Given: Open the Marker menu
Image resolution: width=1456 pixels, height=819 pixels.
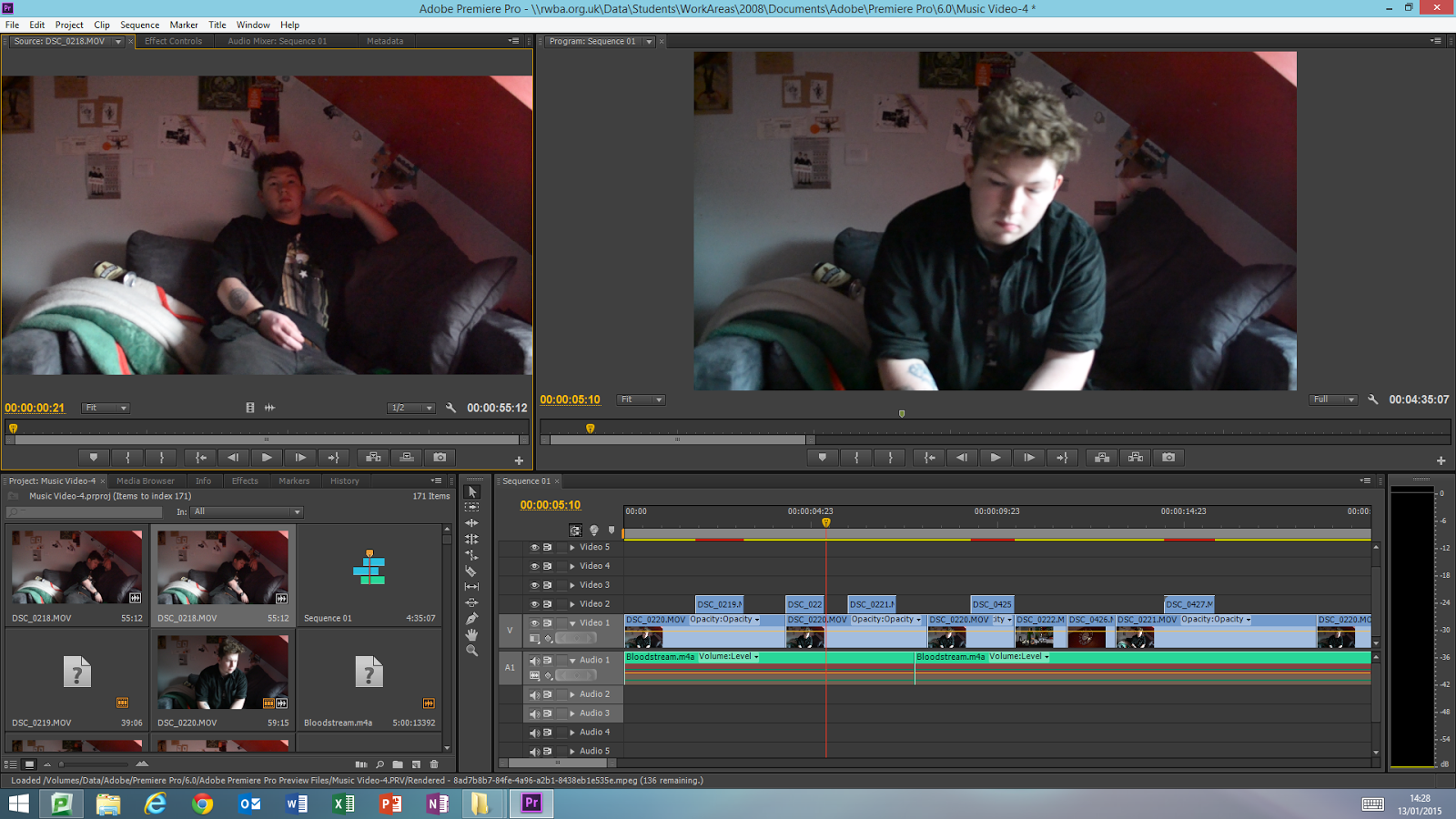Looking at the screenshot, I should (184, 25).
